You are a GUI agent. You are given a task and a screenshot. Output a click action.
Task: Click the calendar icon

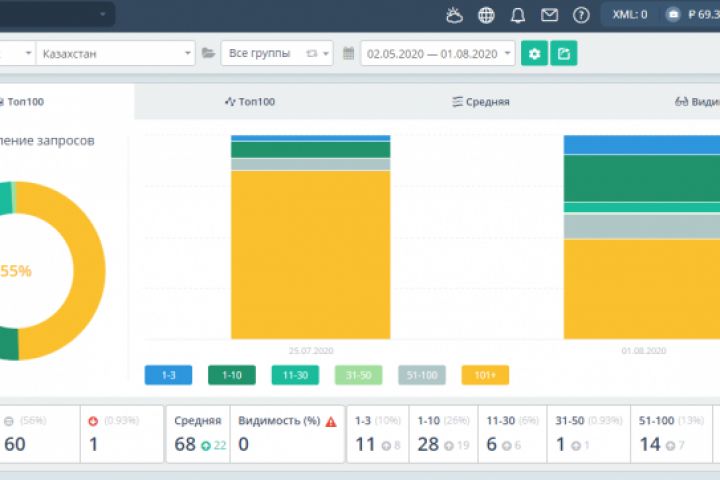[349, 53]
